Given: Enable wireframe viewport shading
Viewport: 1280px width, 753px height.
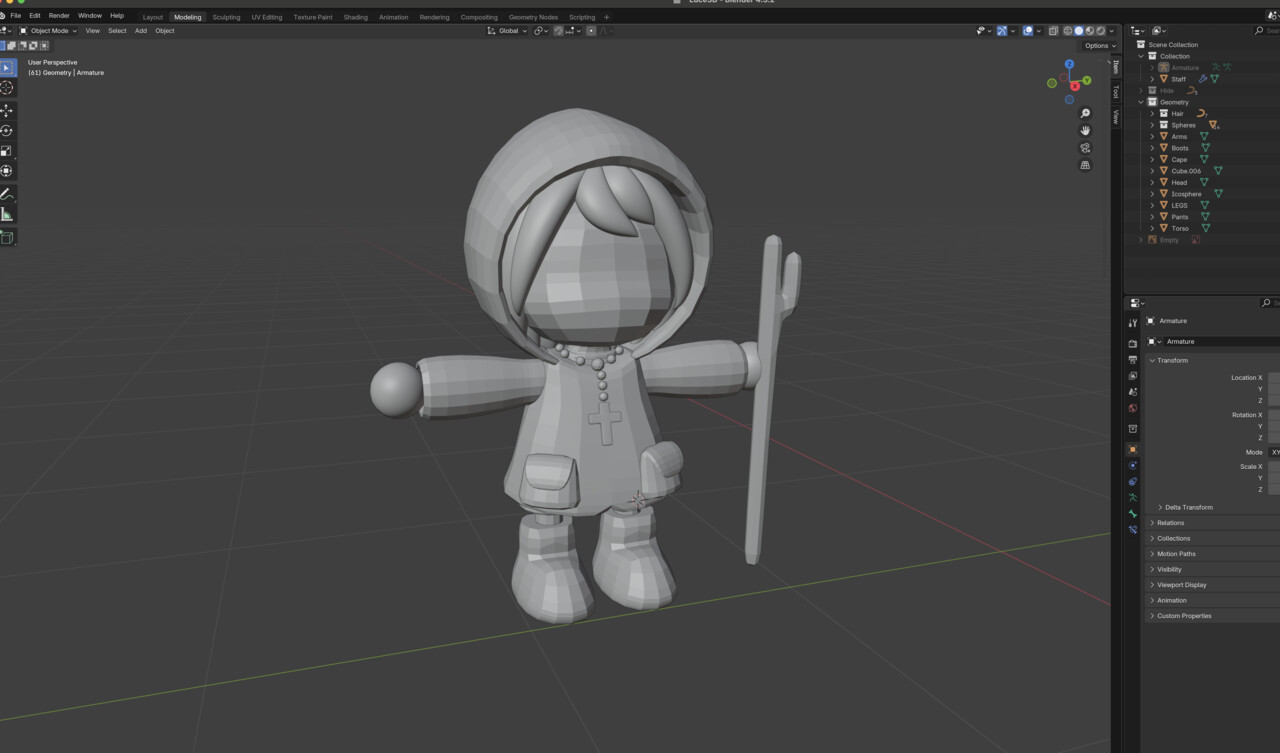Looking at the screenshot, I should click(1068, 31).
